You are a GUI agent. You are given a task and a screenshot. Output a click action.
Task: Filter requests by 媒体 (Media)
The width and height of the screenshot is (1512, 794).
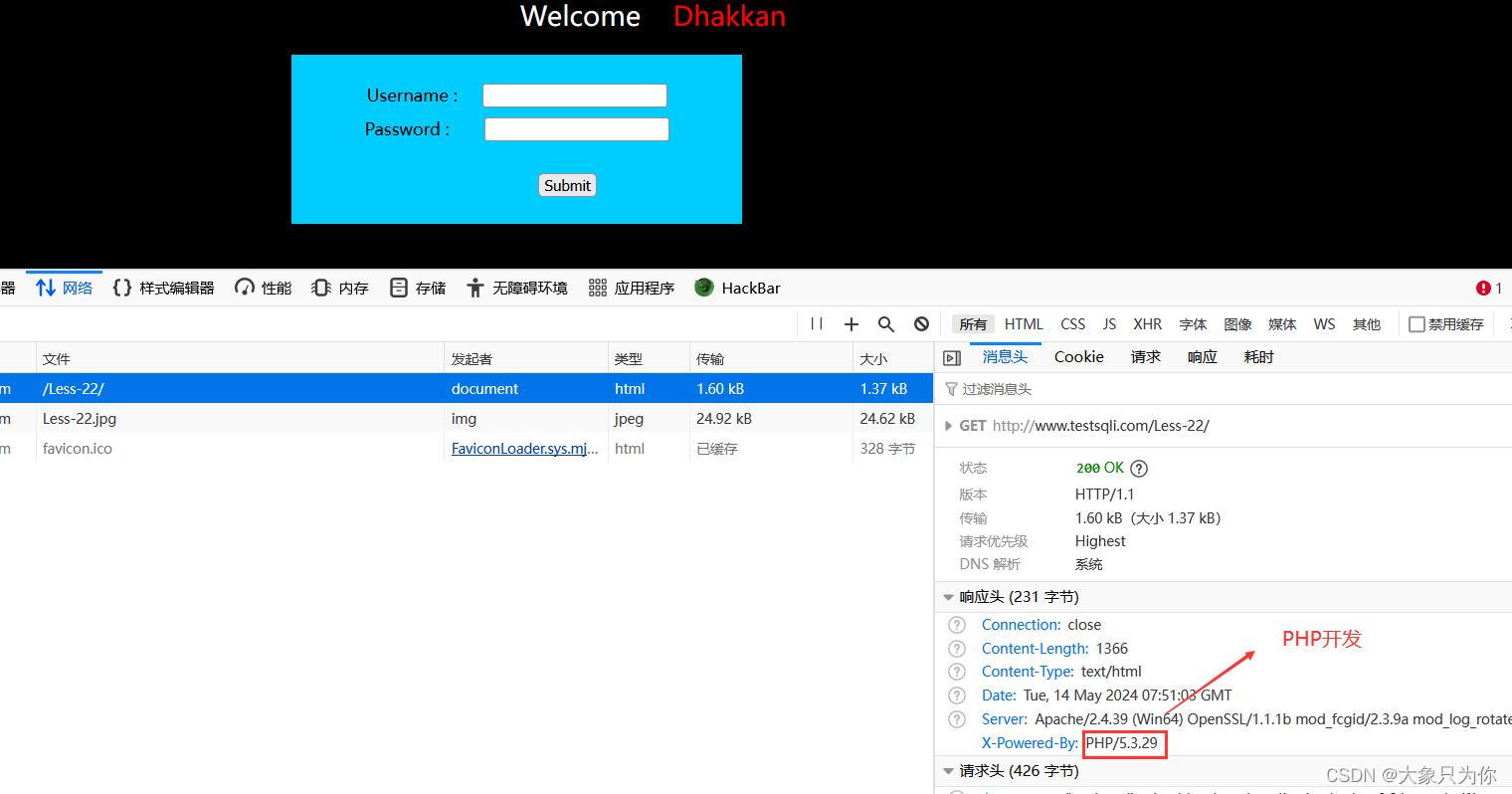pos(1282,324)
